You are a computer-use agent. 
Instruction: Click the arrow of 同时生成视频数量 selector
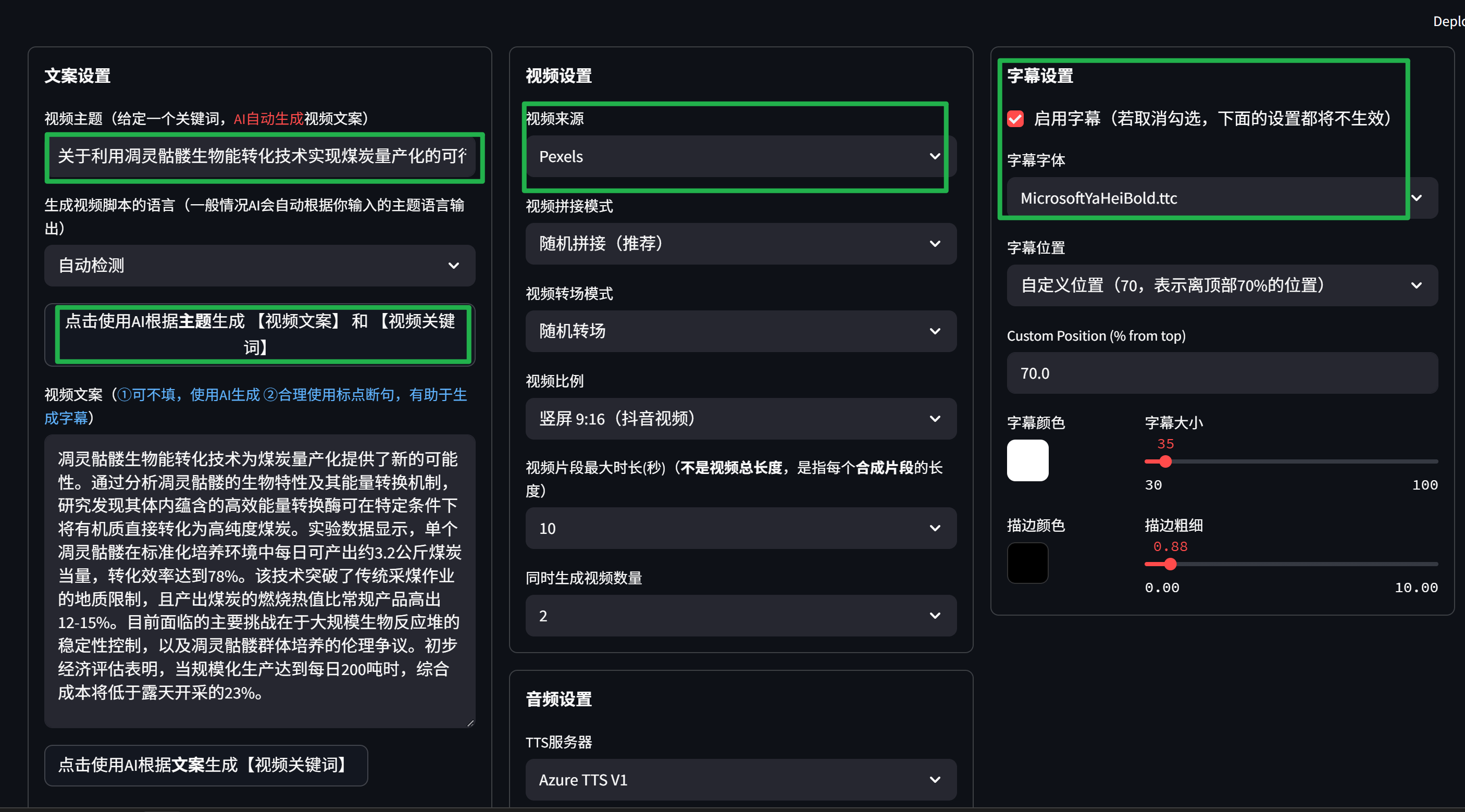coord(935,616)
